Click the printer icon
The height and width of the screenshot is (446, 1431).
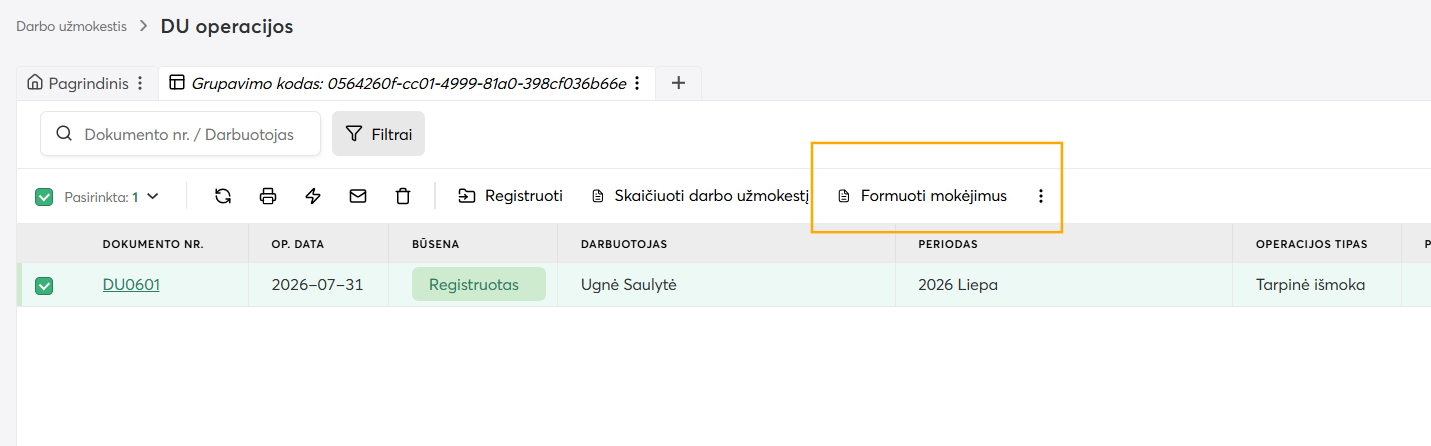pyautogui.click(x=268, y=196)
